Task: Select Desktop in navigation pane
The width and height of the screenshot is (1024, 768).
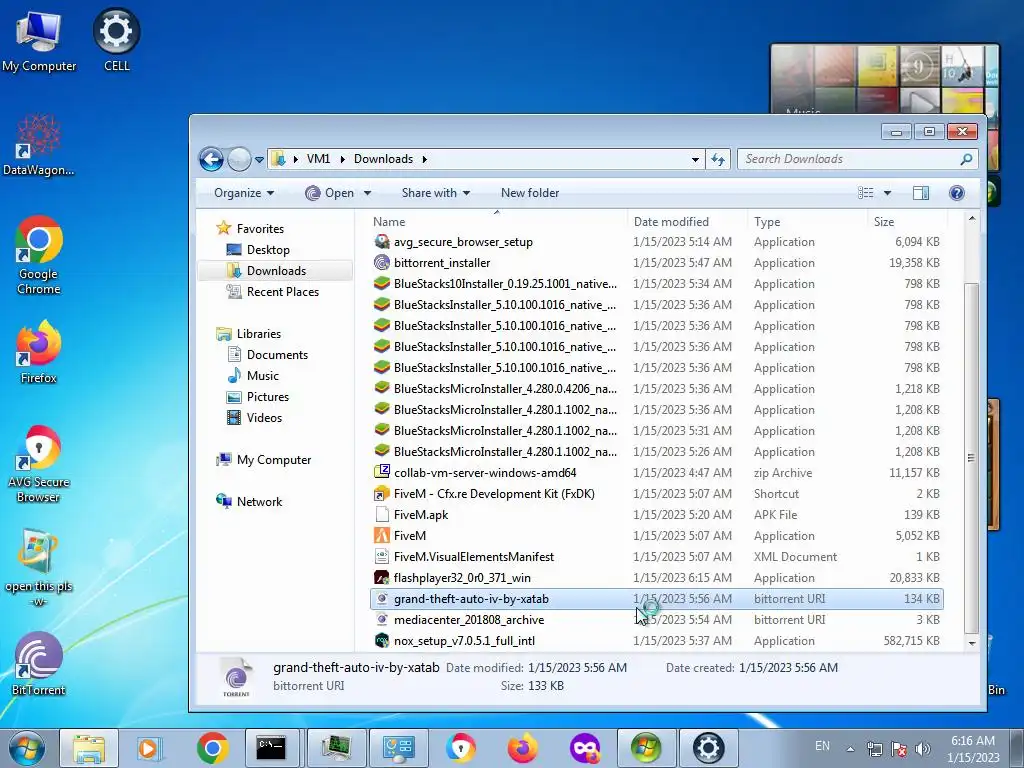Action: [x=268, y=249]
